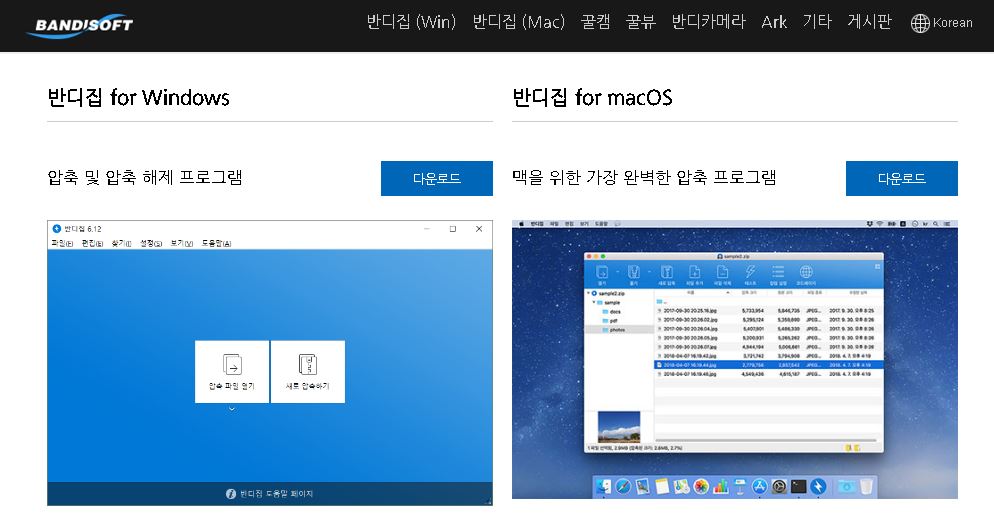Click the horizontal scrollbar in the file list
The width and height of the screenshot is (994, 521).
click(766, 440)
